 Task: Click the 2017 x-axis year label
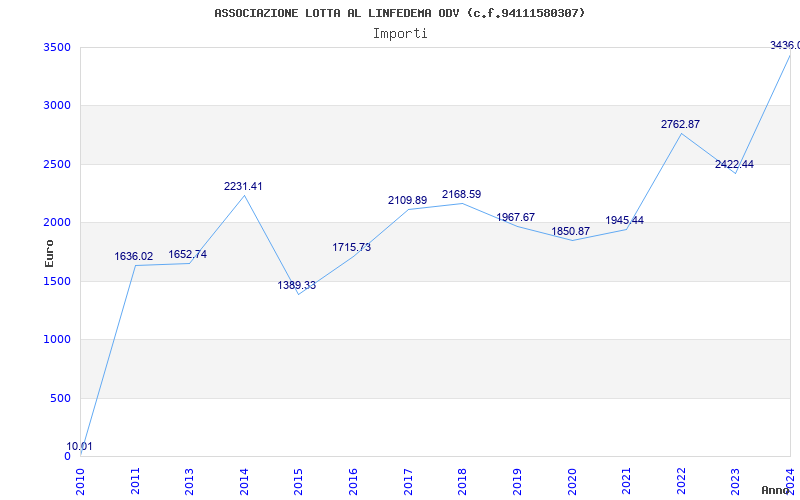tap(408, 481)
